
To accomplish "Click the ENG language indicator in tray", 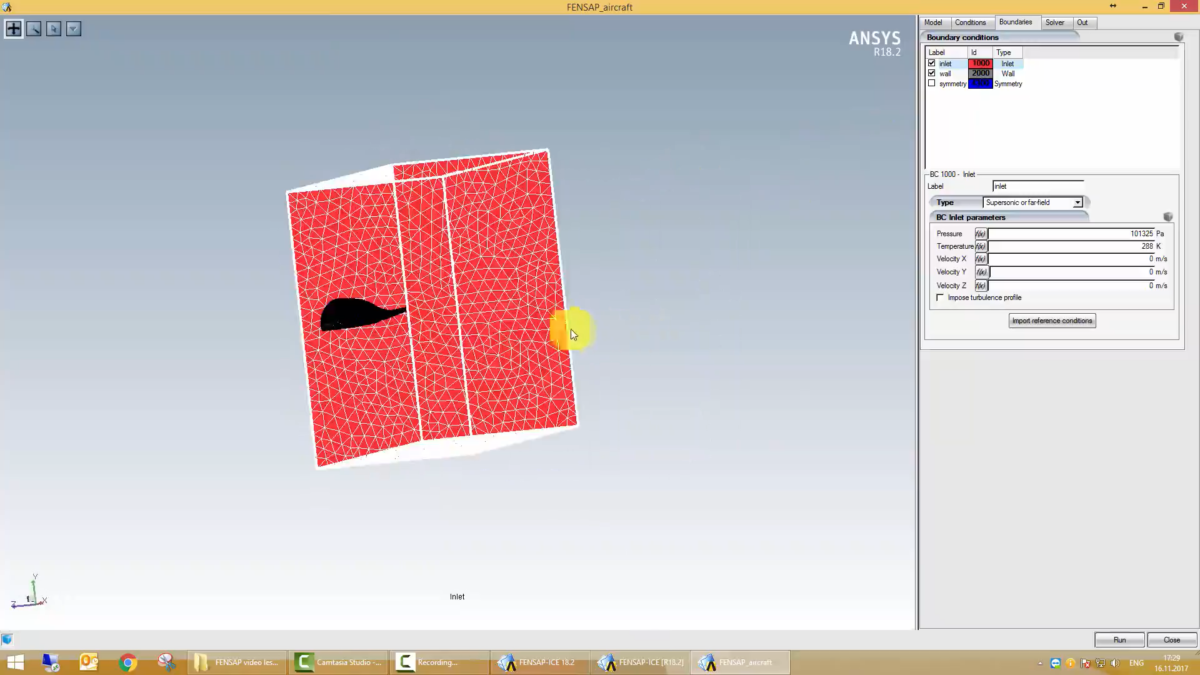I will click(x=1136, y=664).
